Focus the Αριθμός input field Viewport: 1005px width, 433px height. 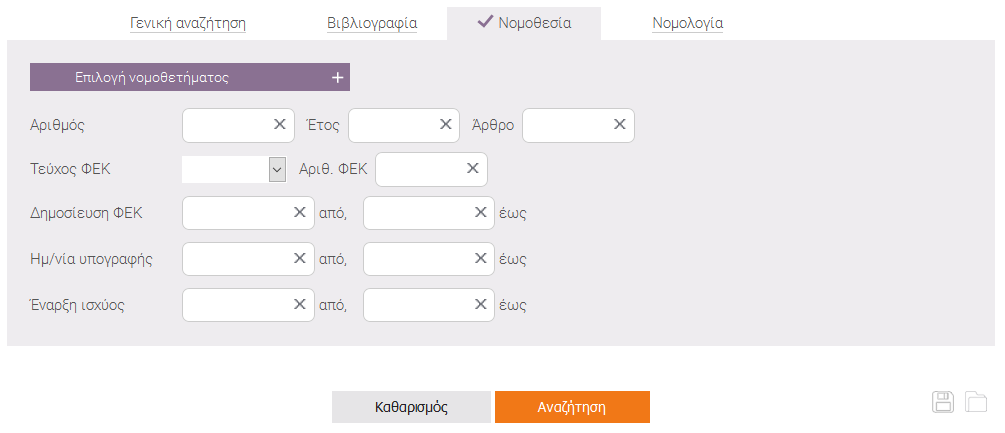227,125
